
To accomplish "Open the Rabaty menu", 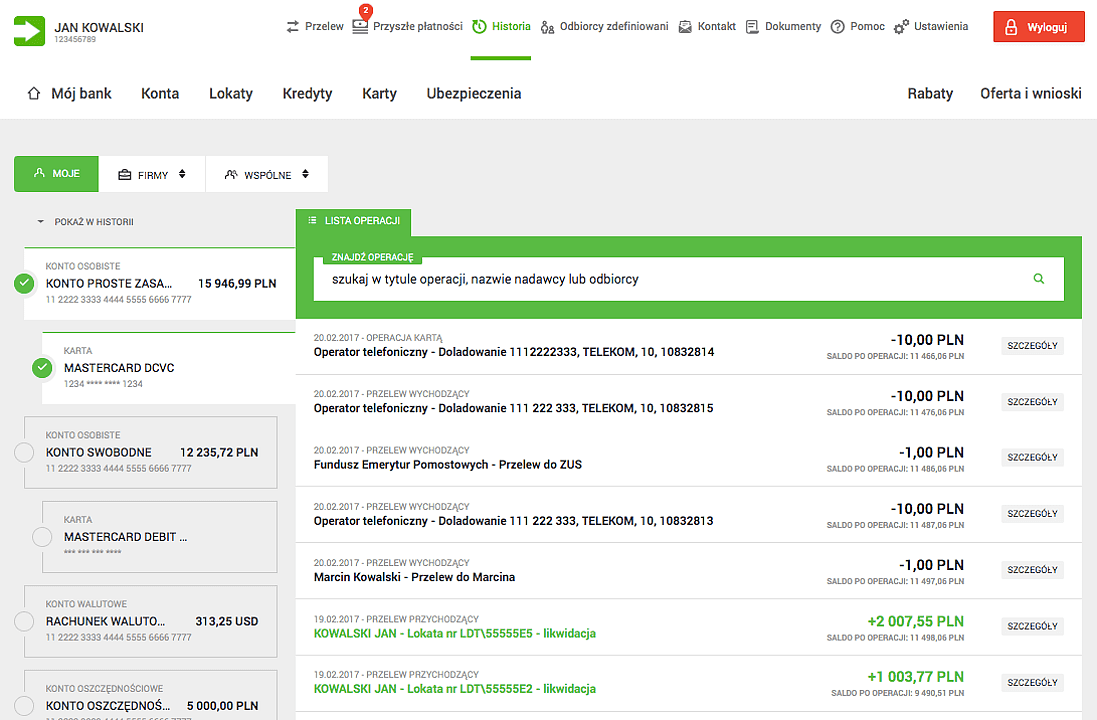I will [930, 93].
